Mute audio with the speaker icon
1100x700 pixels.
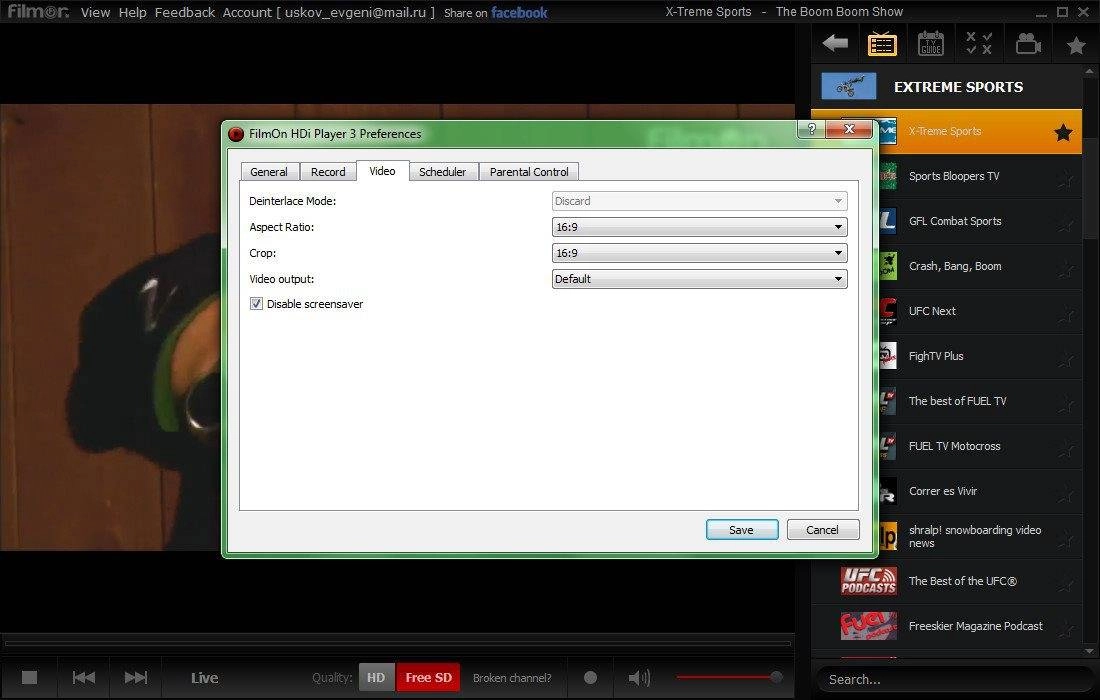tap(639, 678)
